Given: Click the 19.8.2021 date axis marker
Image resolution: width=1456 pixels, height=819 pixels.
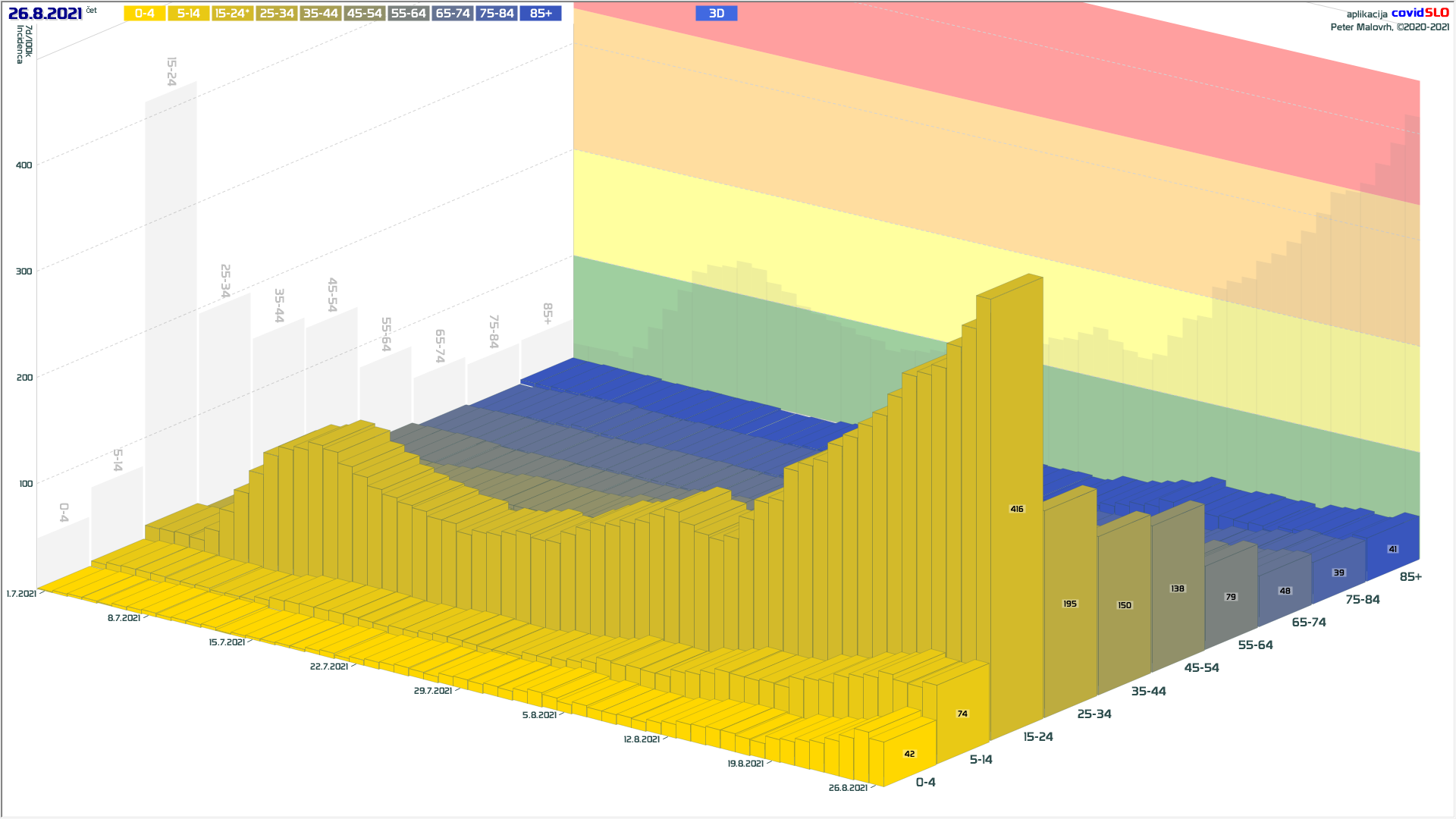Looking at the screenshot, I should [x=745, y=764].
